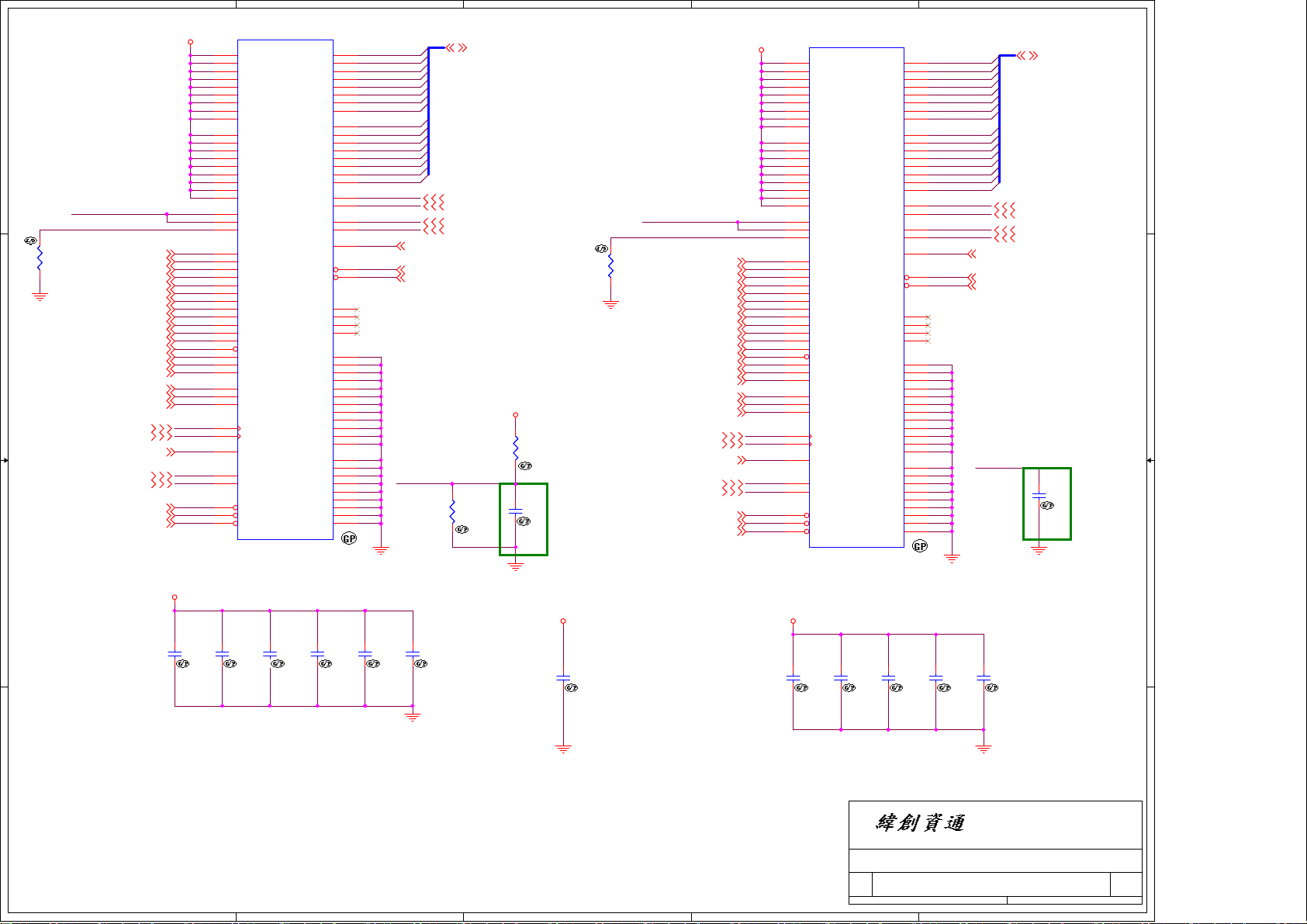Screen dimensions: 1307x924
Task: Select the left large IC symbol body
Action: (x=285, y=289)
